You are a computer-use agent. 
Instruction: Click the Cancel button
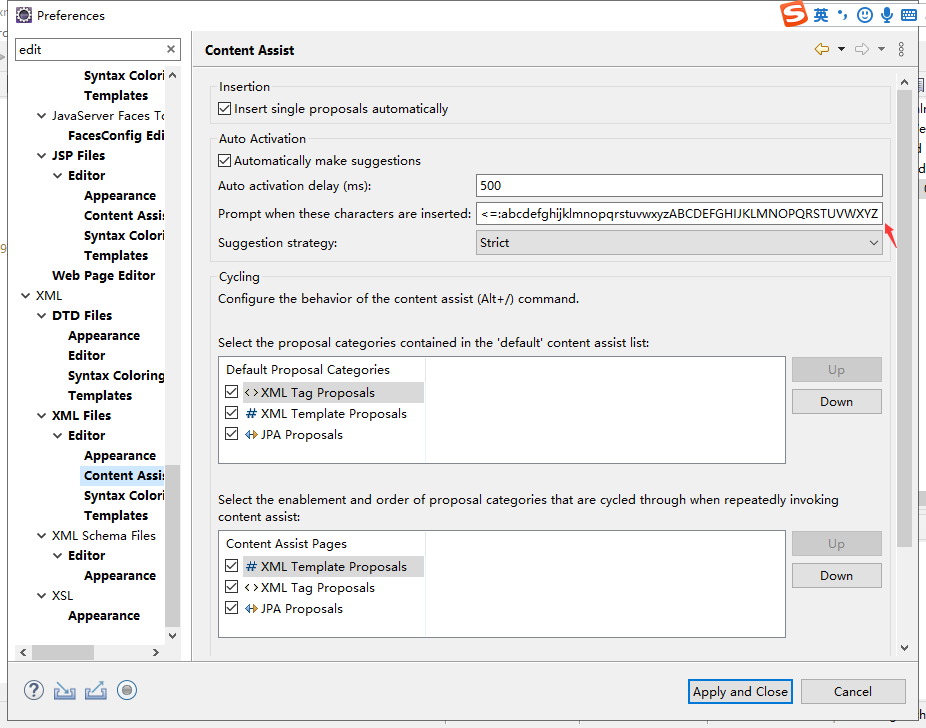pos(852,691)
